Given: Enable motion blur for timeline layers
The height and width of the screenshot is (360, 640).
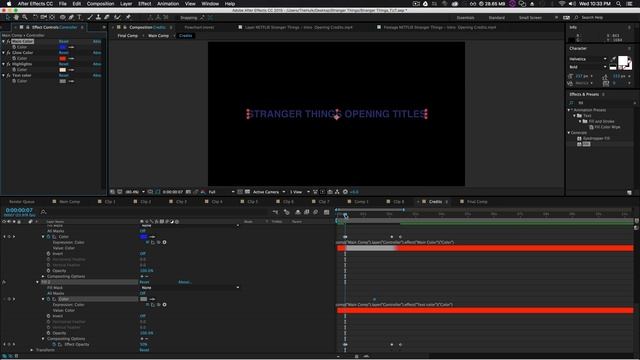Looking at the screenshot, I should (x=316, y=212).
